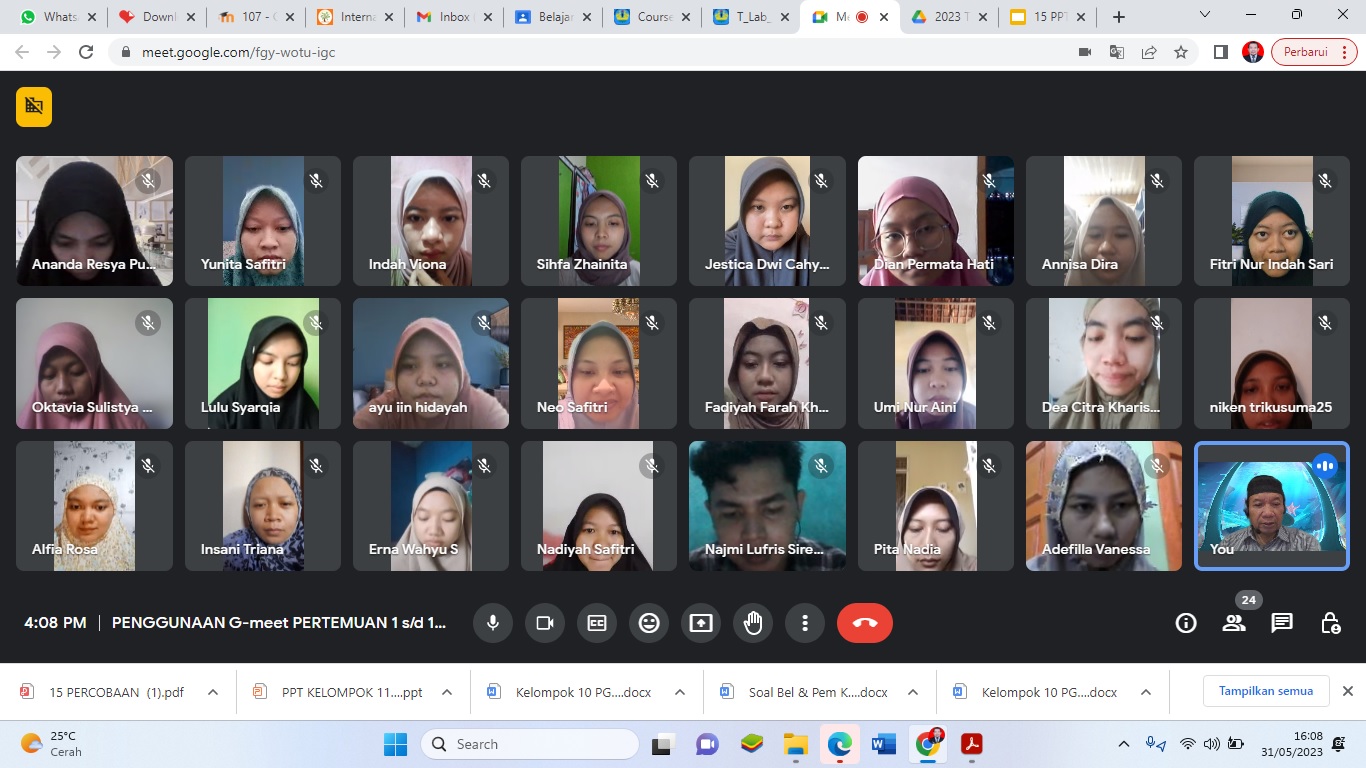Open the emoji reactions button
This screenshot has width=1366, height=768.
click(649, 623)
